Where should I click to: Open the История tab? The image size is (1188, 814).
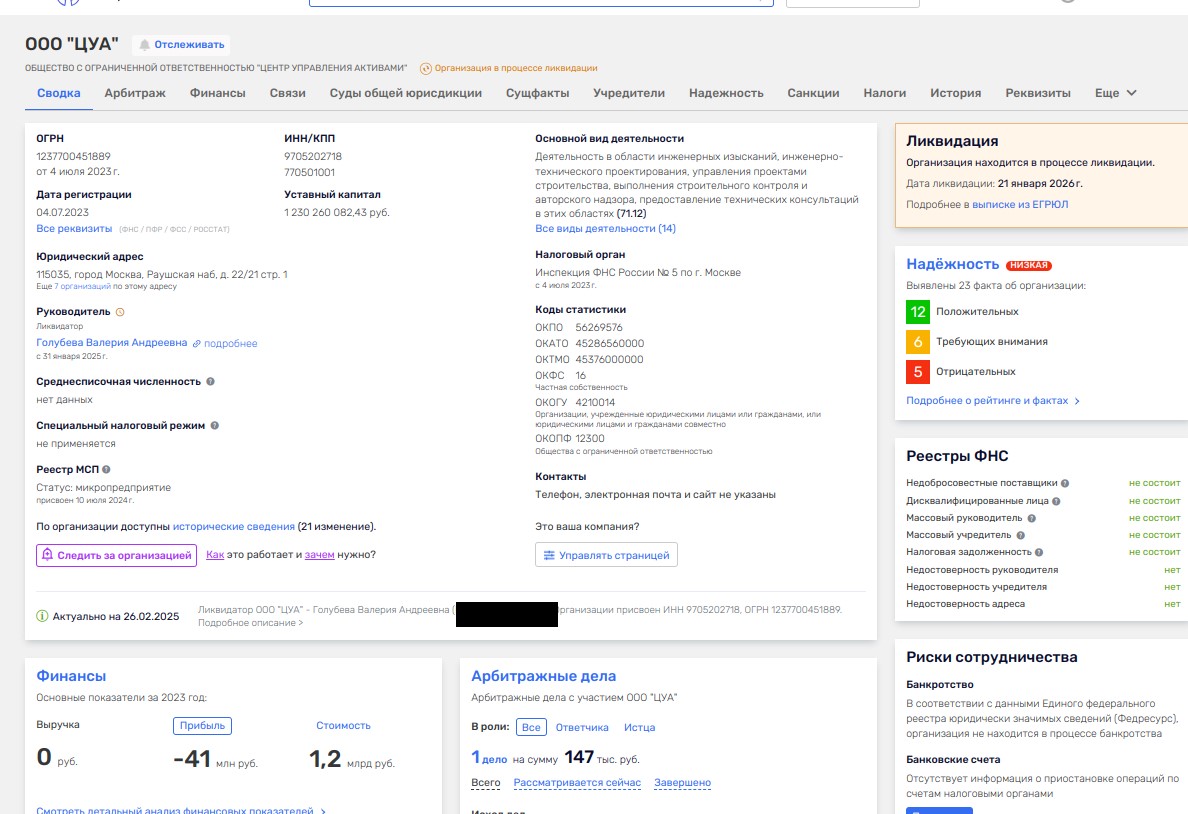(955, 93)
